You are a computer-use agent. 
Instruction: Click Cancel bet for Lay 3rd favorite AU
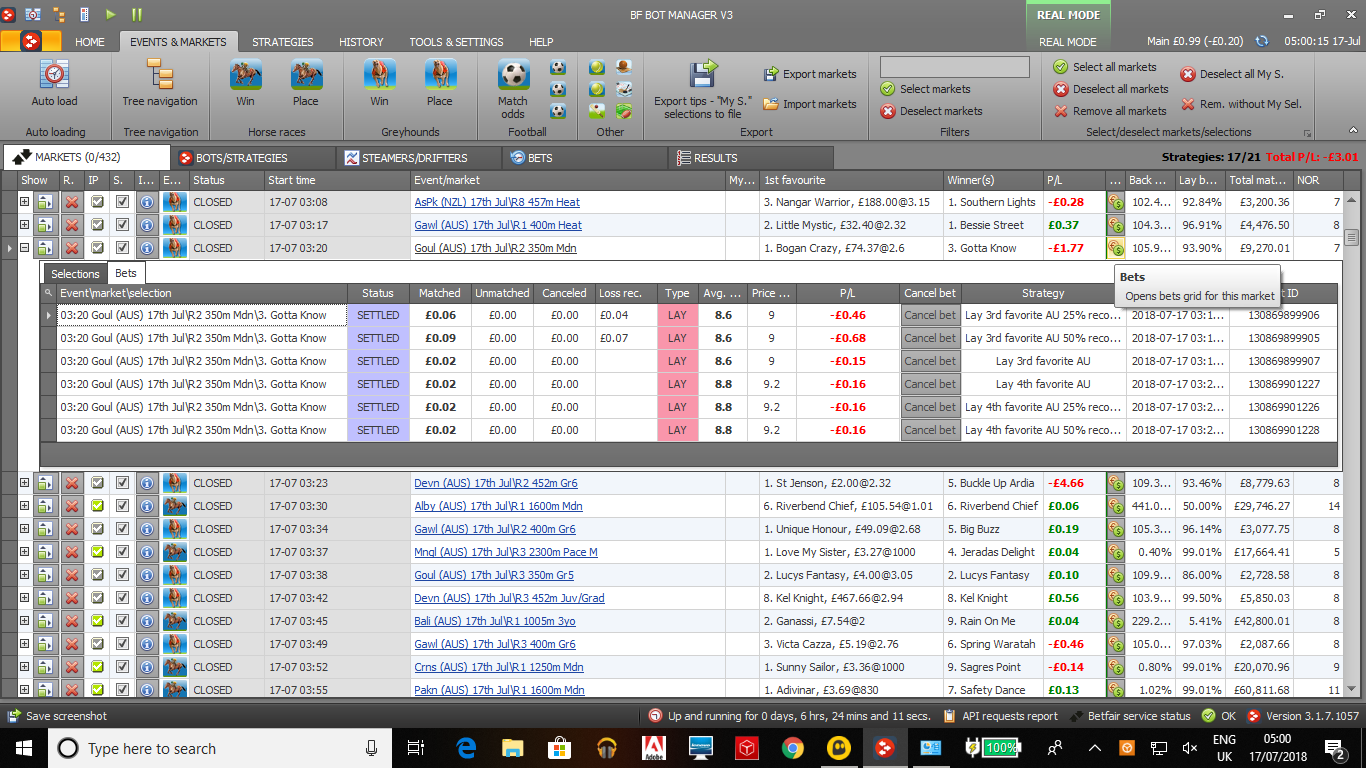[930, 361]
